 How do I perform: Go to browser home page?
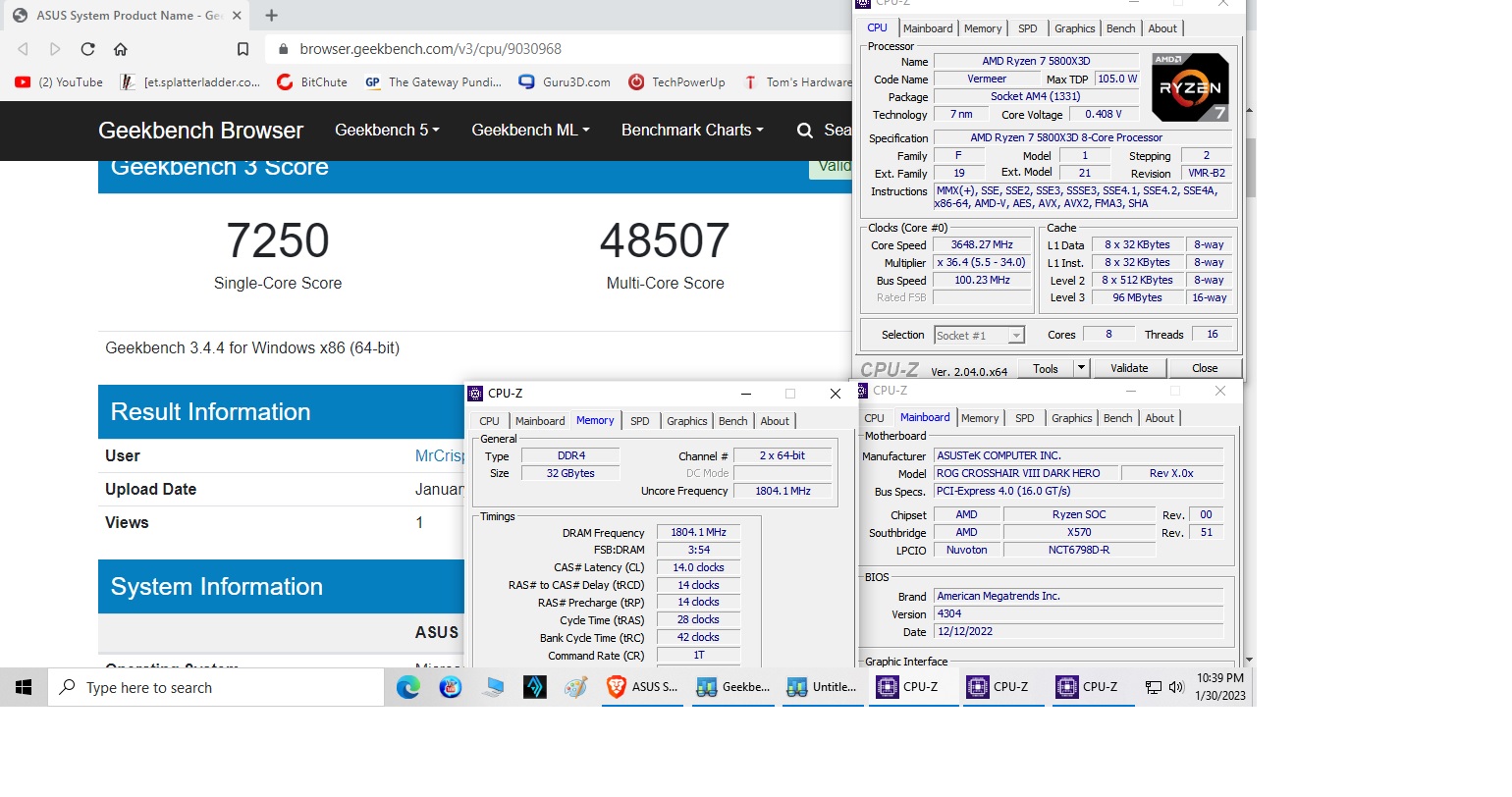[121, 49]
